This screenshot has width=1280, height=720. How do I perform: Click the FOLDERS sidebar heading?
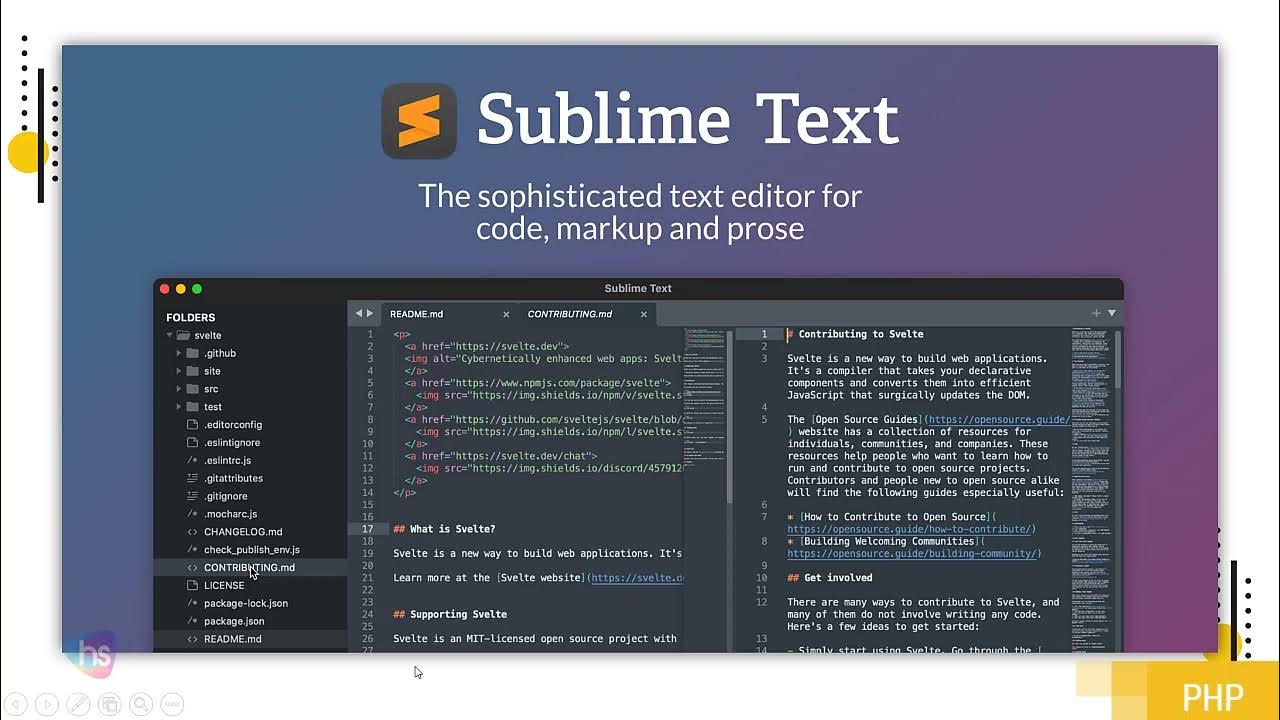click(x=190, y=317)
